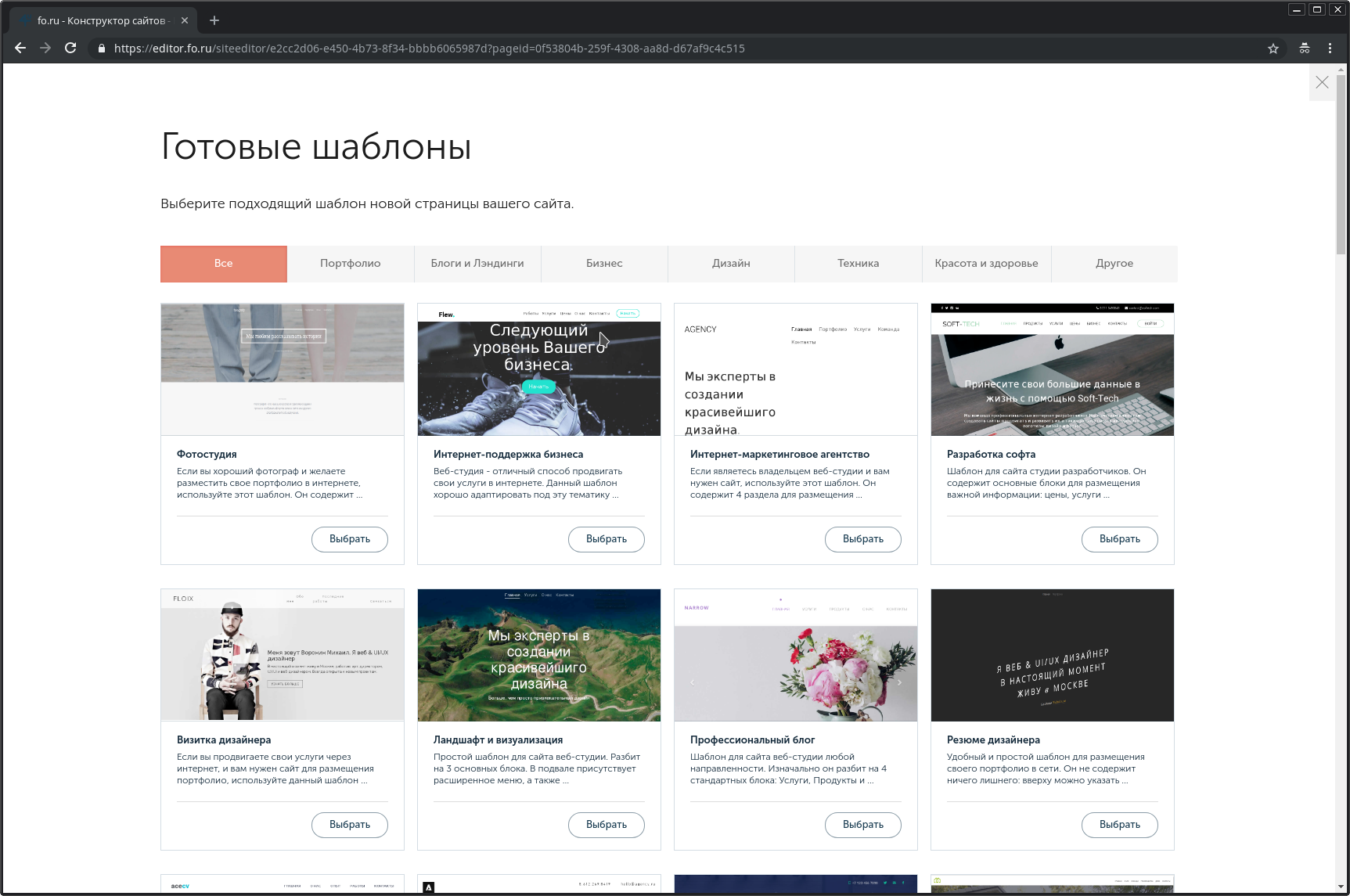Click the Ландшафт и визуализация preview image

(x=539, y=655)
